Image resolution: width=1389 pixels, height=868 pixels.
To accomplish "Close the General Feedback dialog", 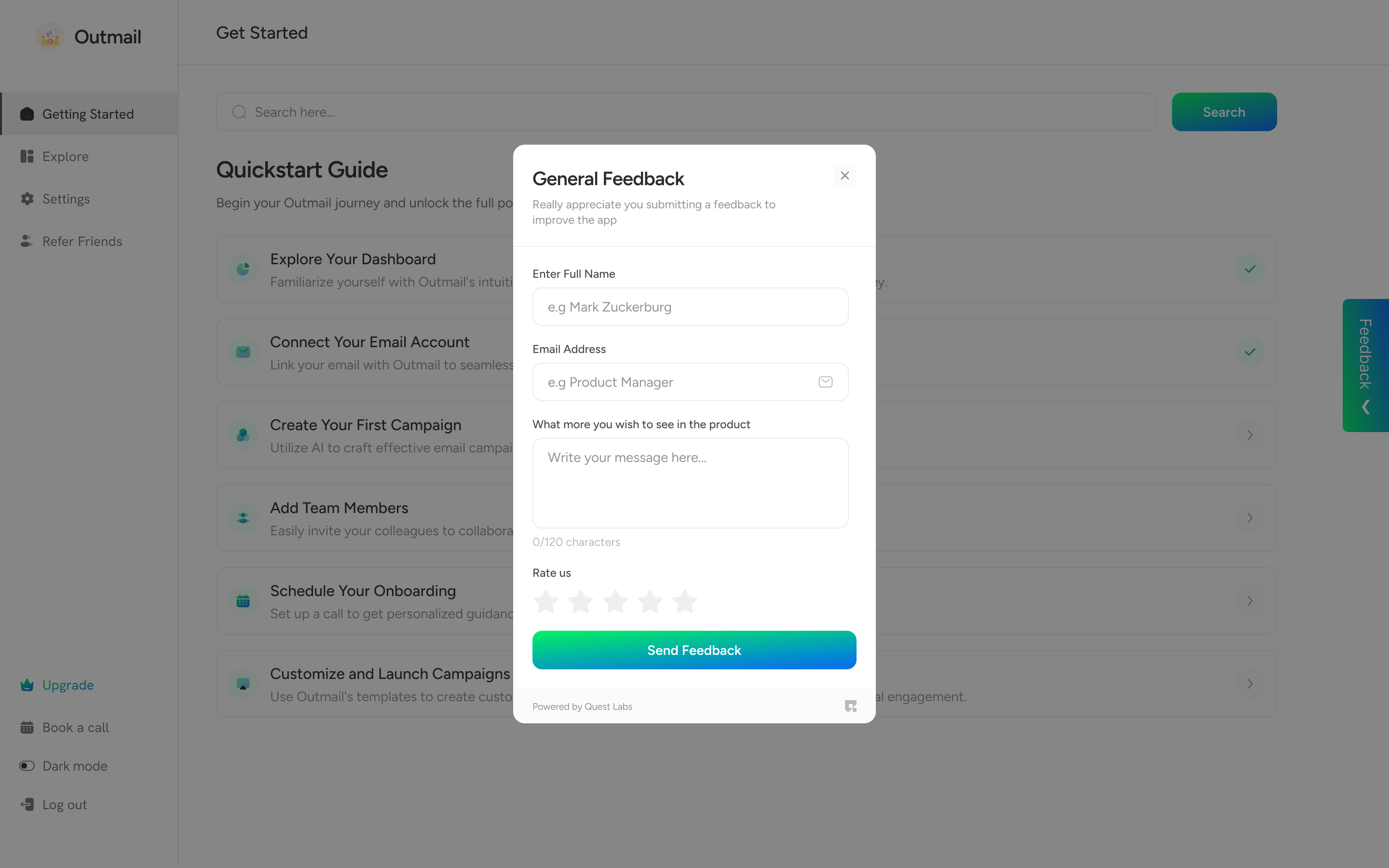I will (844, 176).
